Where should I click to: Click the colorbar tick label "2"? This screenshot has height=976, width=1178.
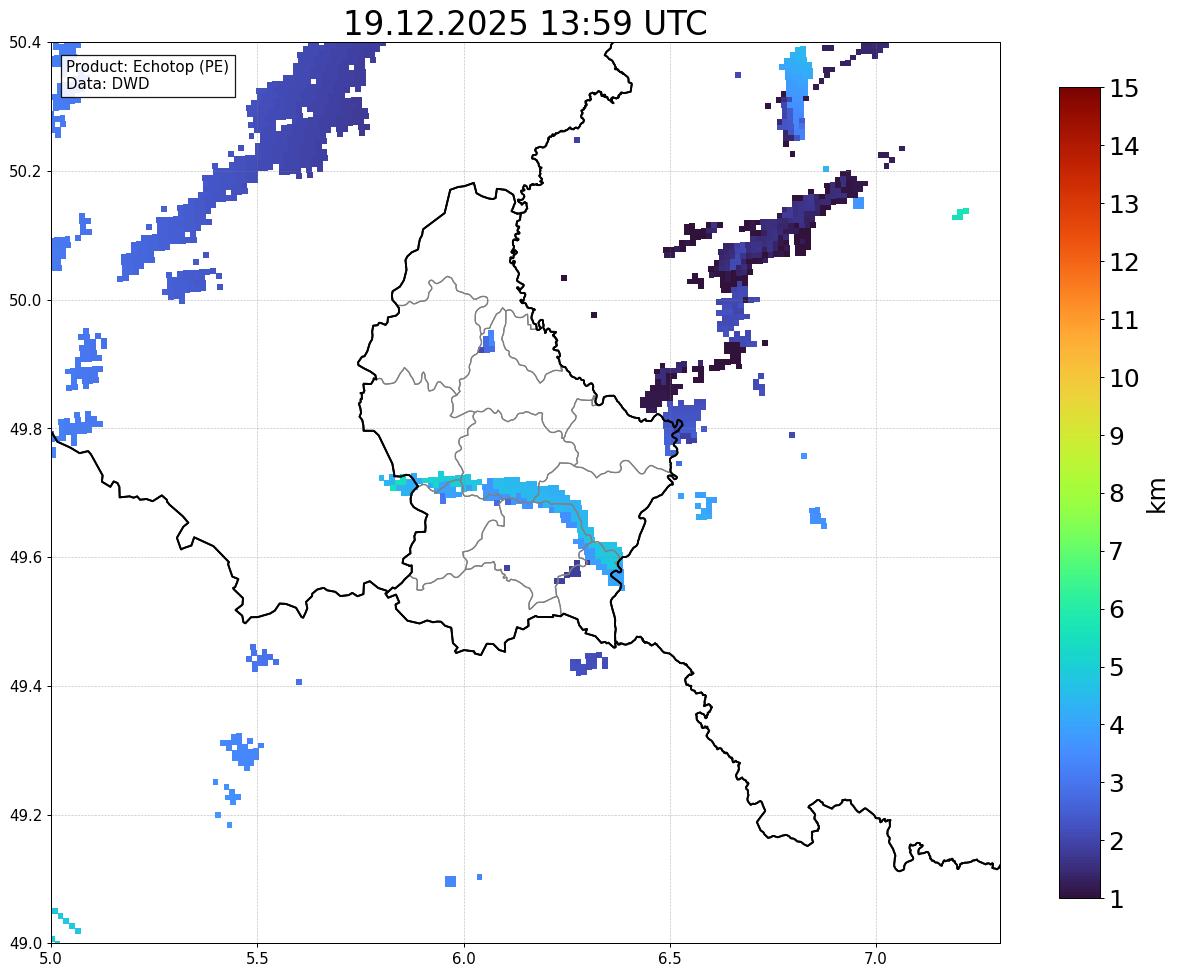[x=1117, y=841]
